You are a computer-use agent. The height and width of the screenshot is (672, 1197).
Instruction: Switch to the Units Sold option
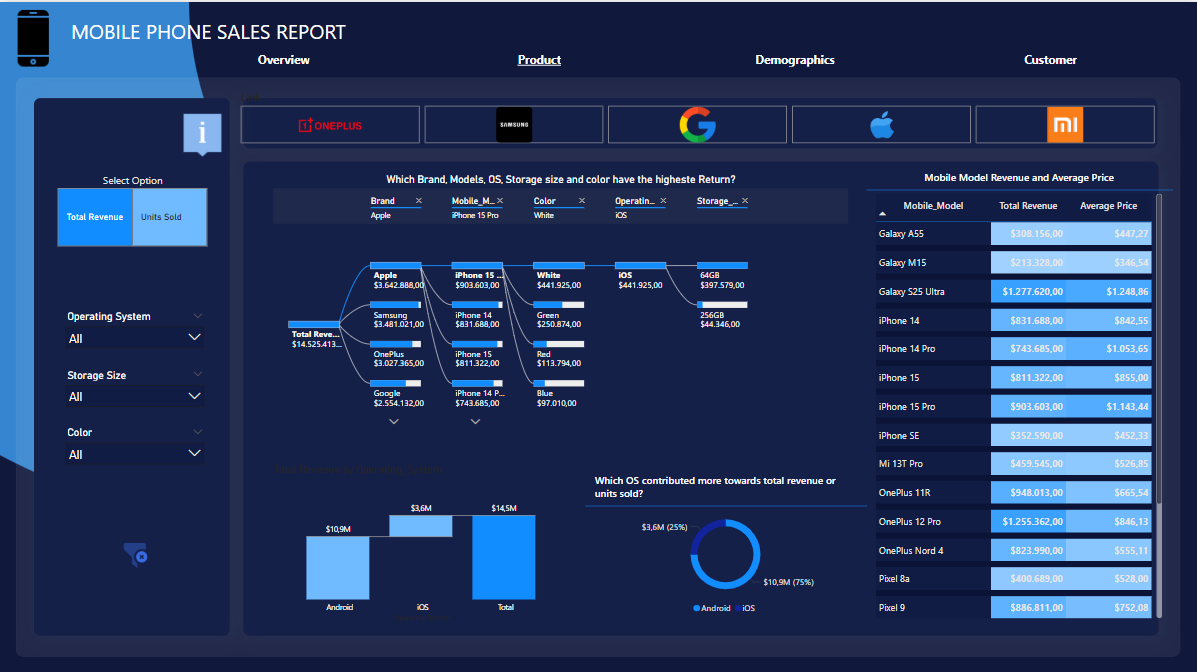click(x=169, y=217)
